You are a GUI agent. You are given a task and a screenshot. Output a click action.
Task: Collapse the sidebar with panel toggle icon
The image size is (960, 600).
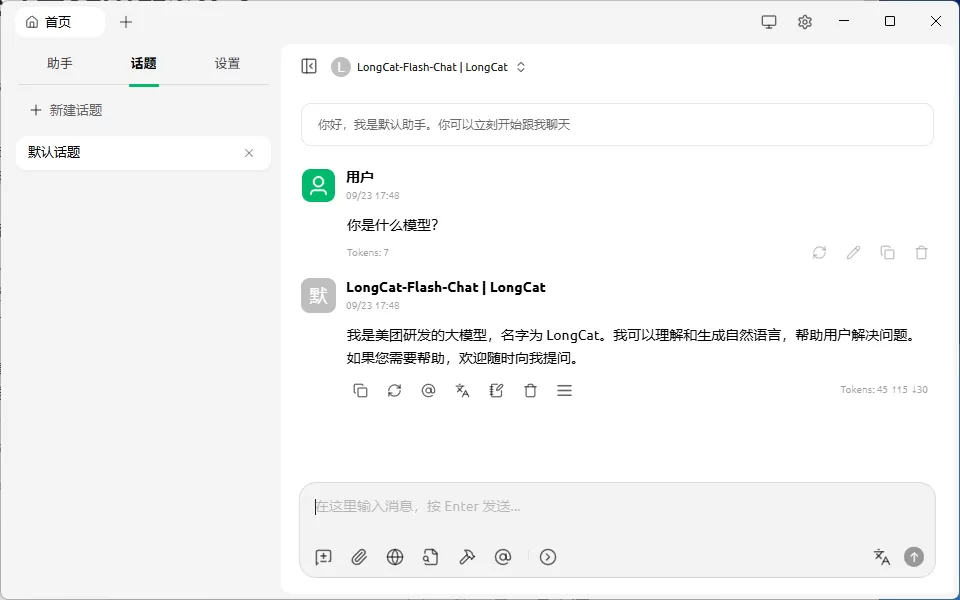point(309,66)
